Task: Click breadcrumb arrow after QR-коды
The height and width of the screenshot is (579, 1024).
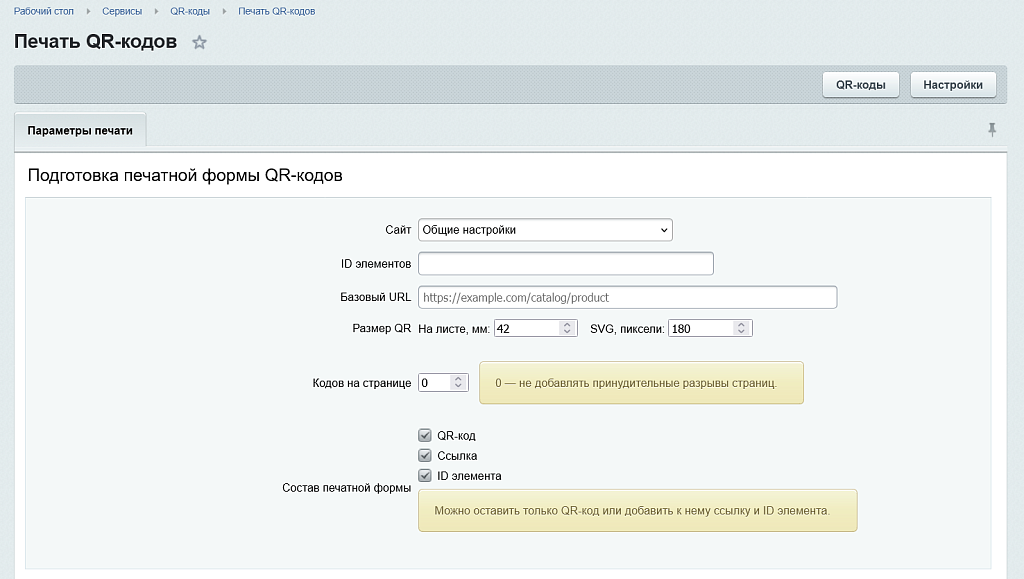Action: pyautogui.click(x=224, y=11)
